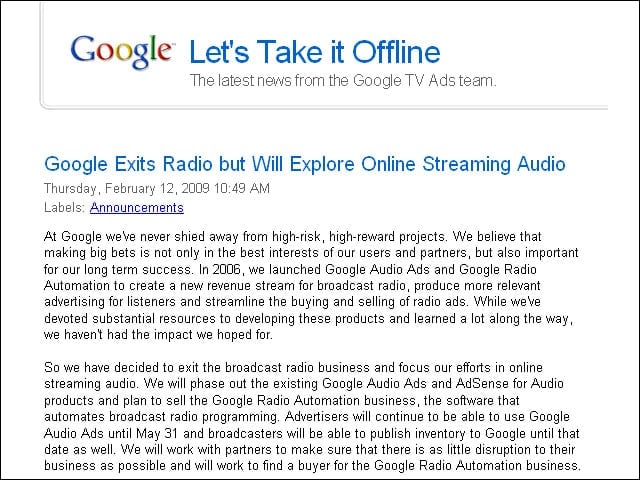Click the Google logo
The width and height of the screenshot is (640, 480).
pos(122,52)
